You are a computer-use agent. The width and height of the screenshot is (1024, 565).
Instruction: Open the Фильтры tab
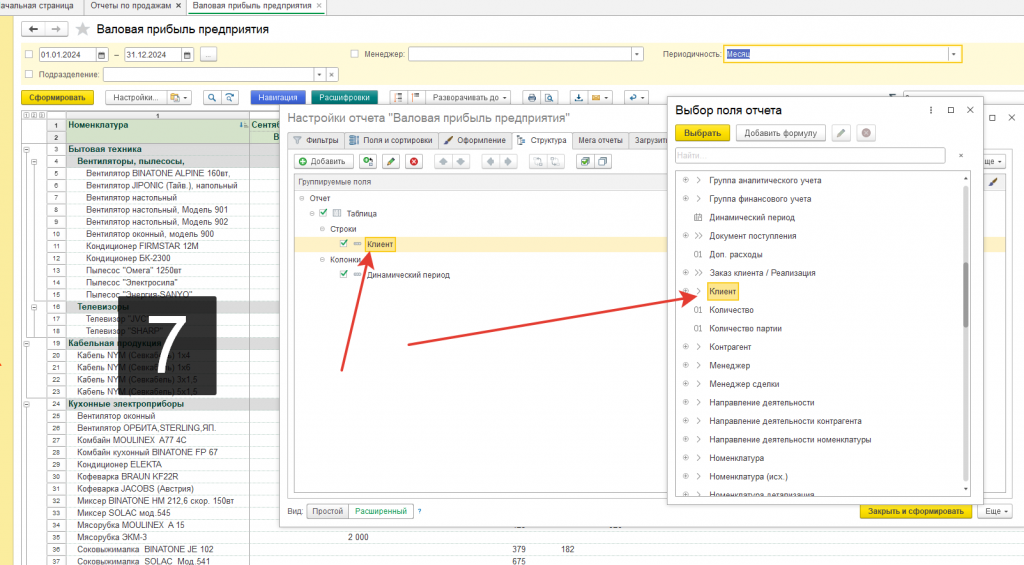click(316, 140)
